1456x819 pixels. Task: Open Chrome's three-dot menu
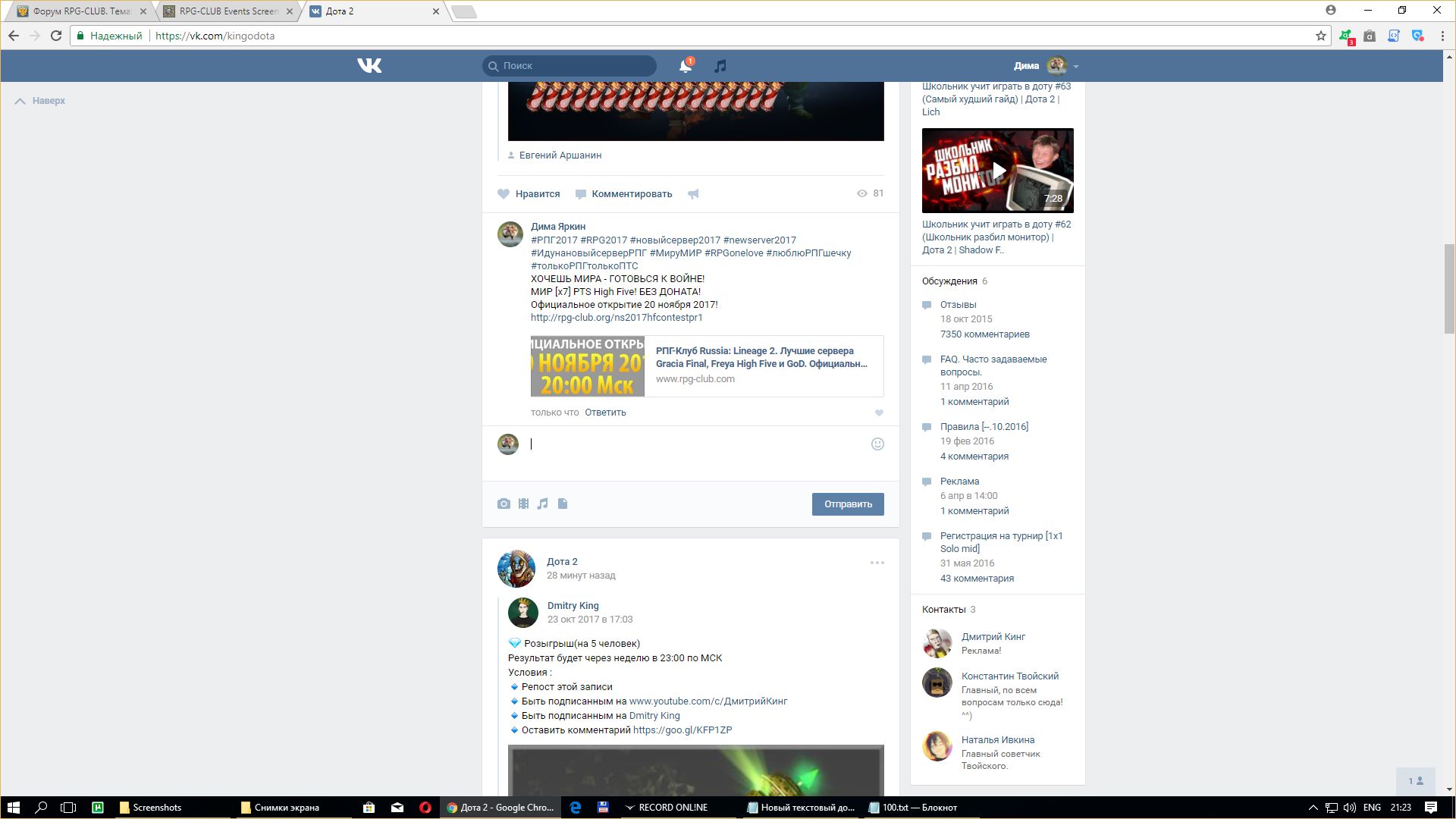(x=1442, y=36)
